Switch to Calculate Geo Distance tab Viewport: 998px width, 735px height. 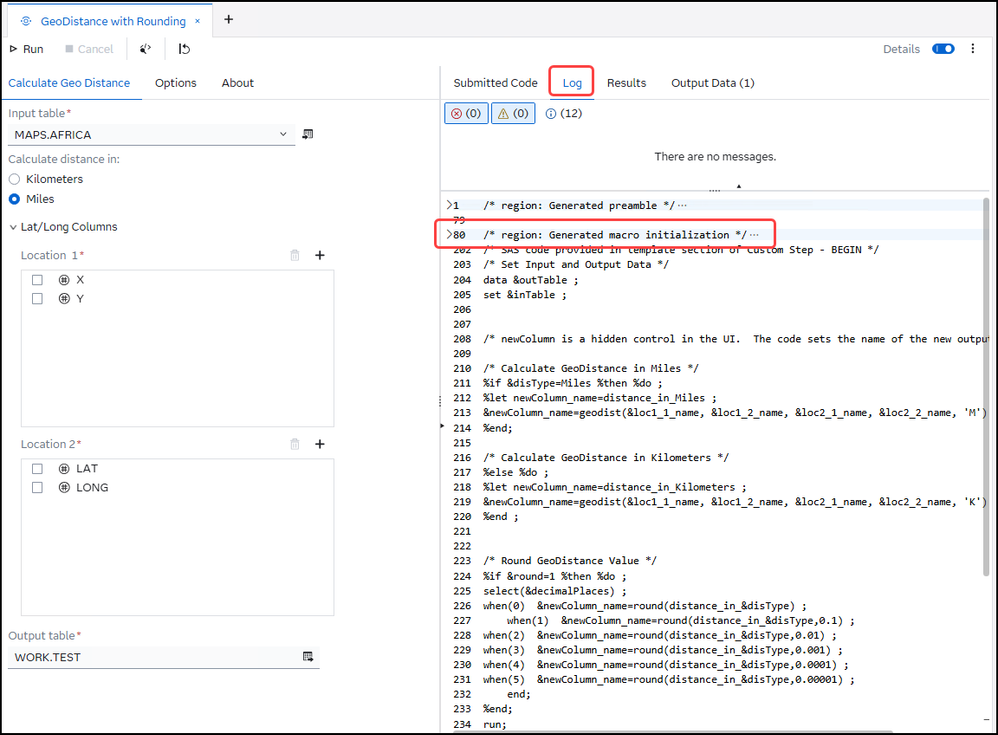click(69, 83)
